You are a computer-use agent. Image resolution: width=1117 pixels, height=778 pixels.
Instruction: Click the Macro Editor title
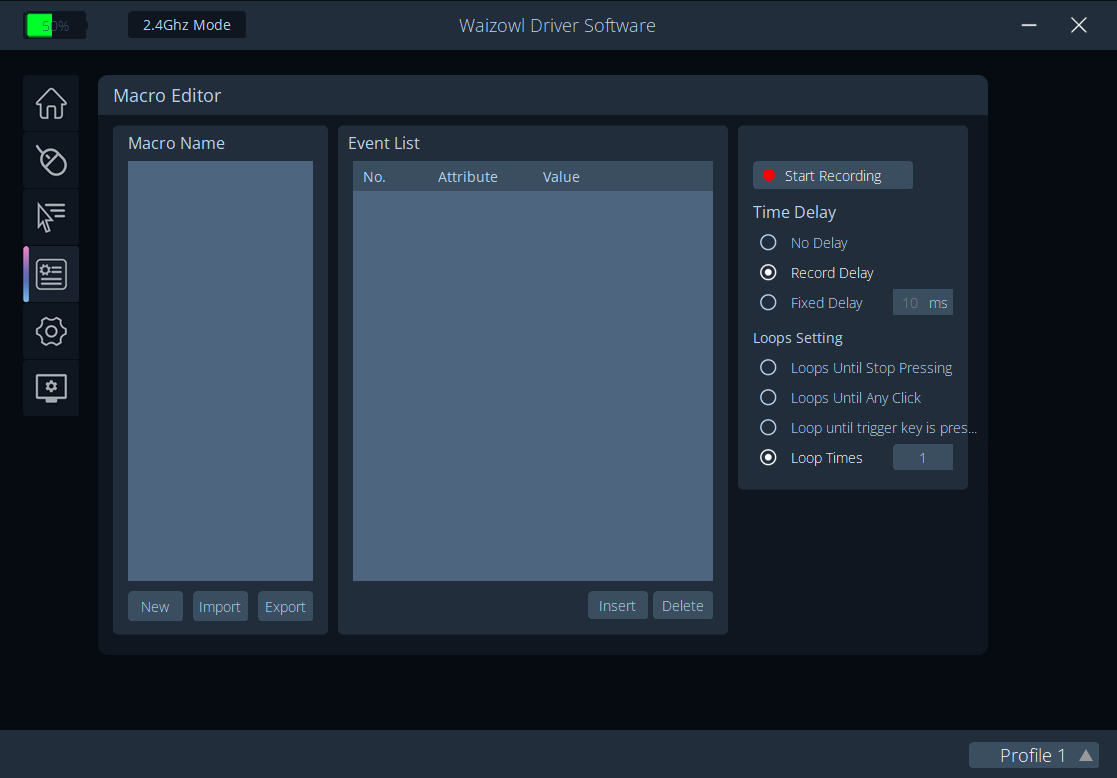167,95
